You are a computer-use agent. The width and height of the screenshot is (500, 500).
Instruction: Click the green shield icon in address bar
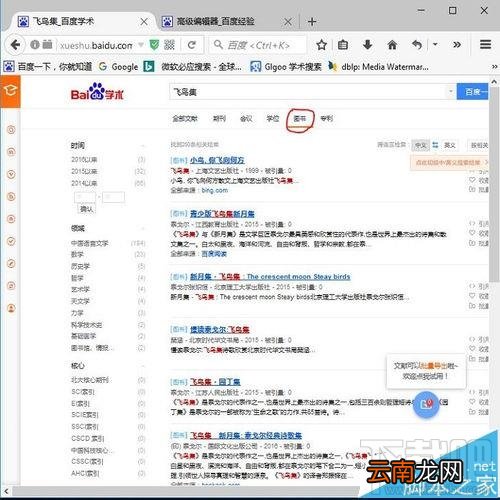(x=154, y=45)
